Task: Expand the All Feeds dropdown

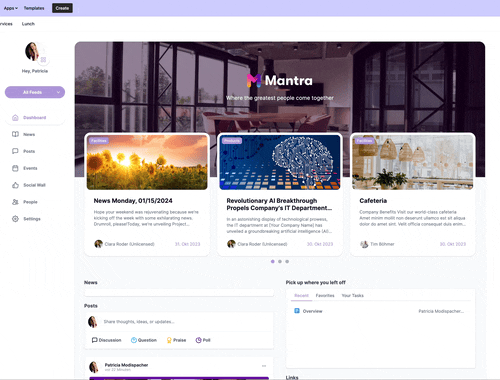Action: [x=35, y=92]
